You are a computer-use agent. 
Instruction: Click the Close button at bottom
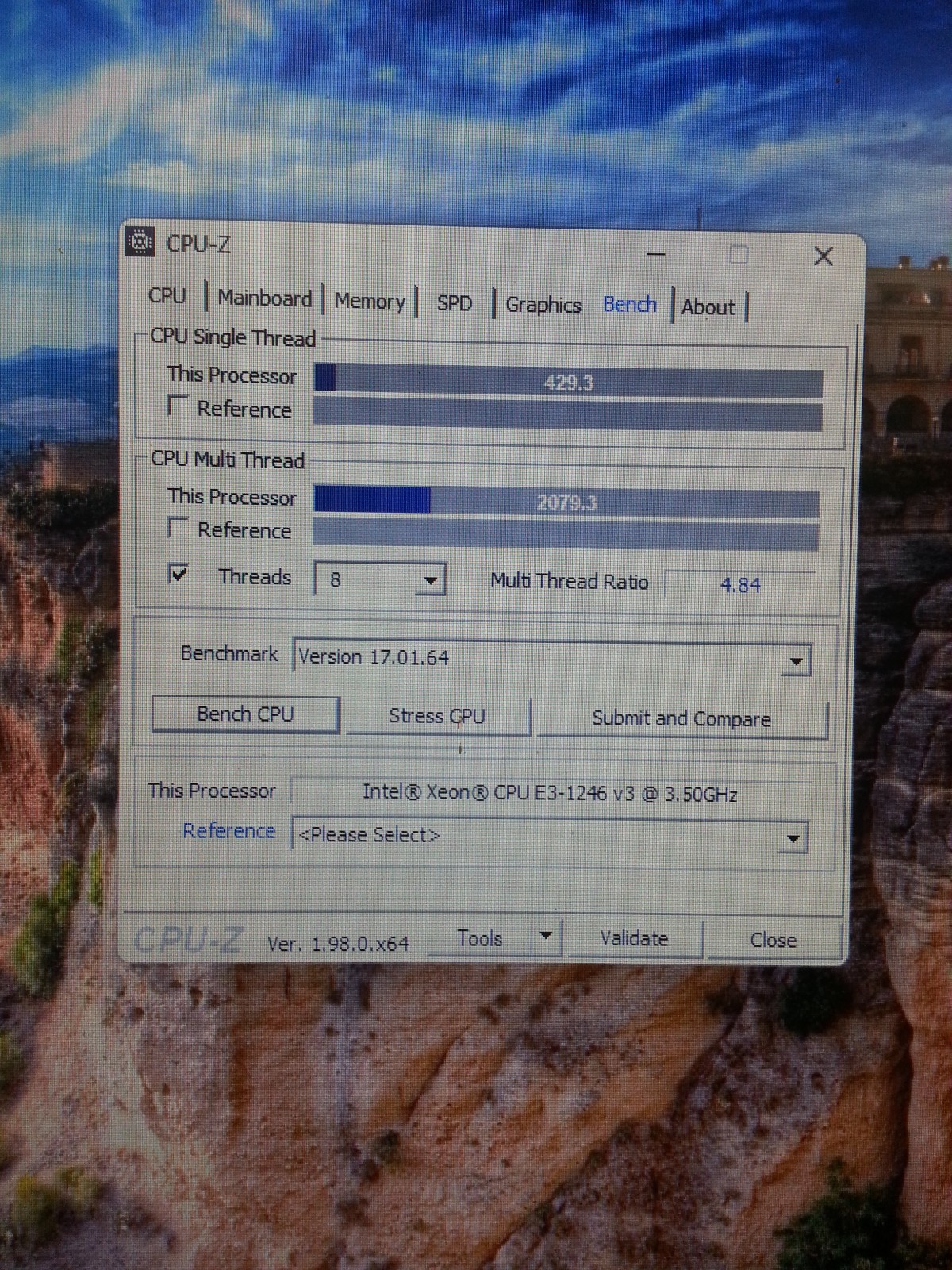(x=773, y=941)
